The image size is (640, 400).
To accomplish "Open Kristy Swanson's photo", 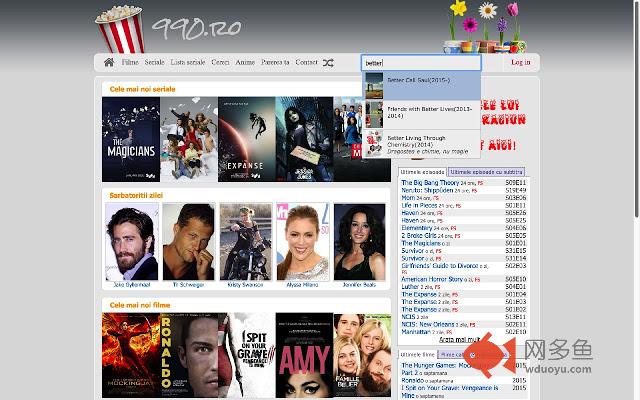I will pos(246,242).
